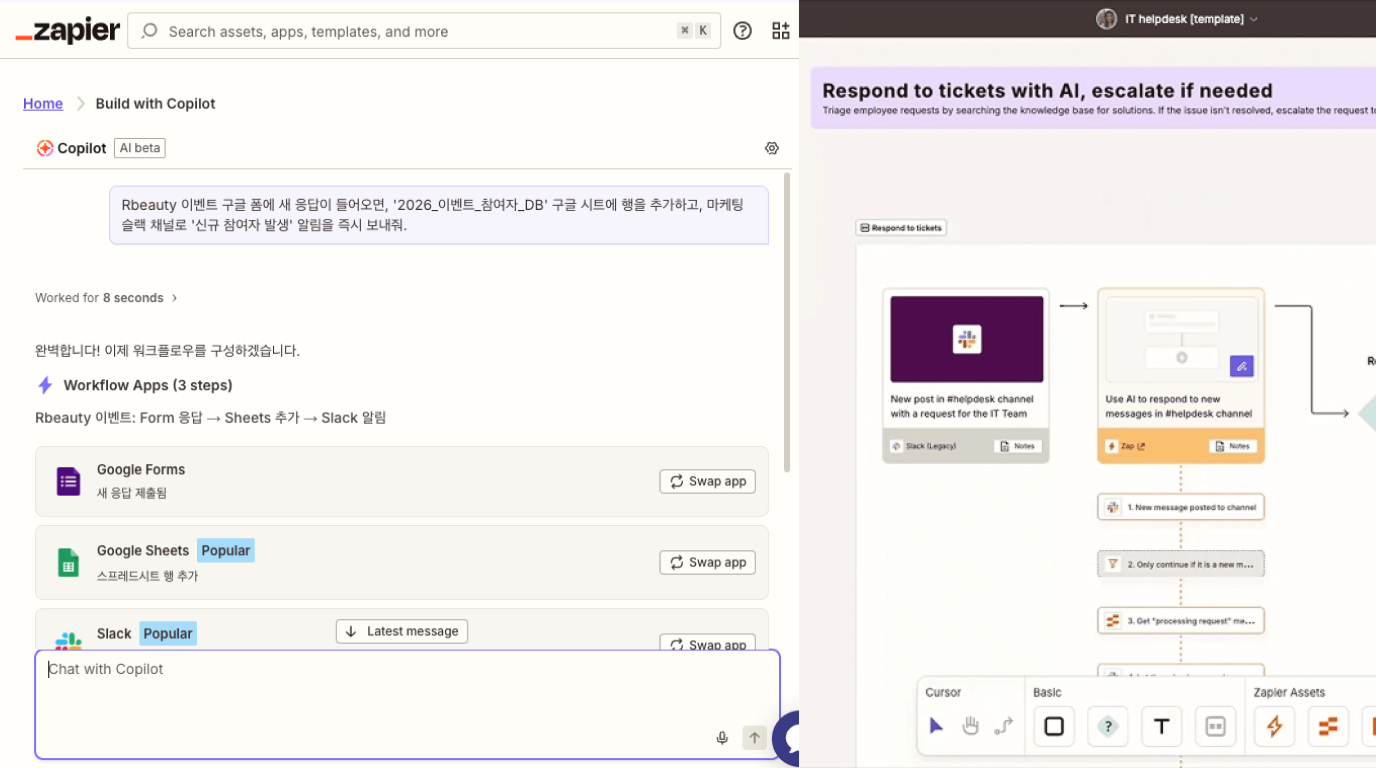This screenshot has height=768, width=1376.
Task: Open the Latest message dropdown for Slack
Action: [x=401, y=631]
